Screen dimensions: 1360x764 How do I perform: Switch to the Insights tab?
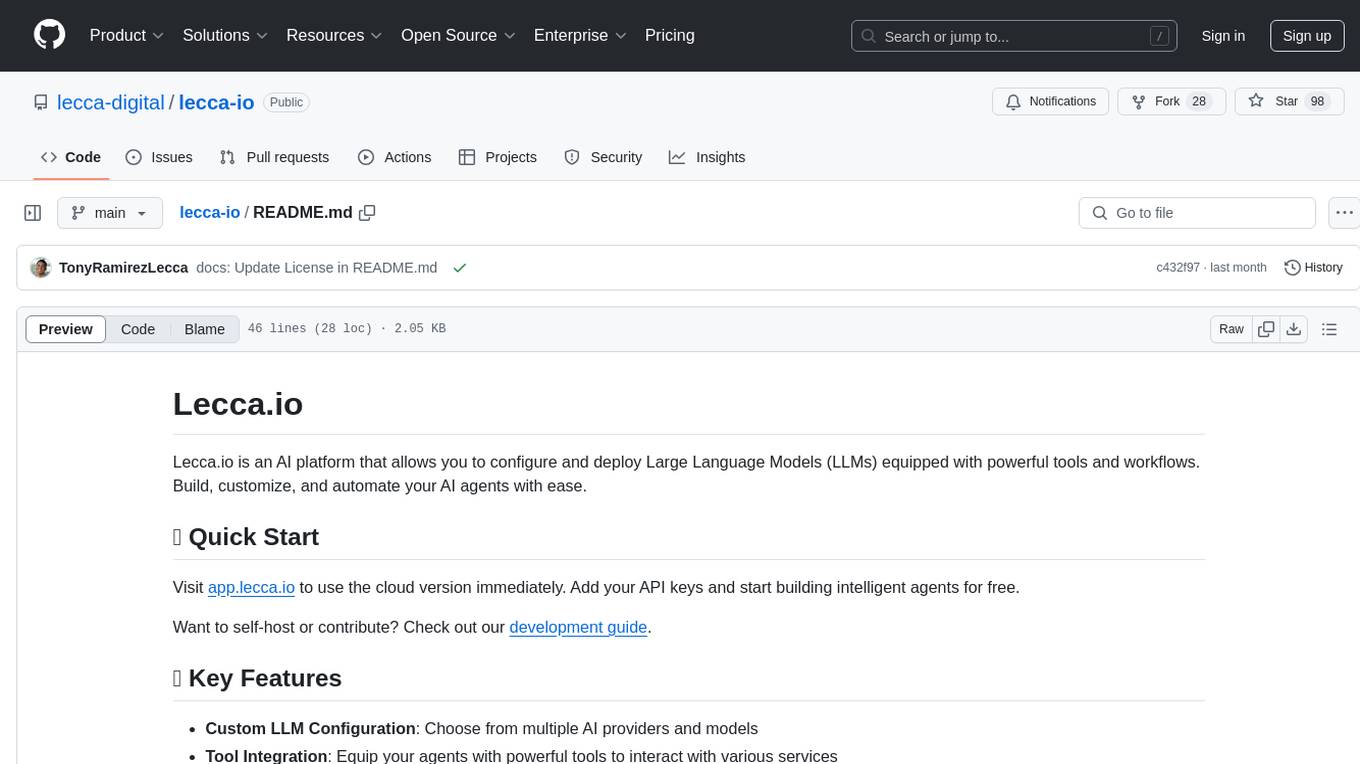click(x=707, y=157)
